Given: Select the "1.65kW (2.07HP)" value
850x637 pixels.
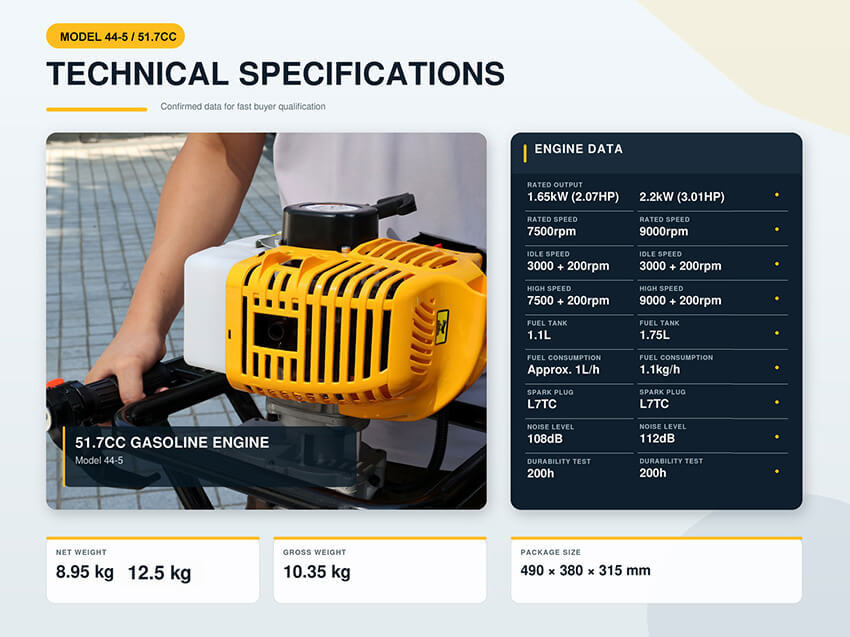Looking at the screenshot, I should click(x=573, y=197).
